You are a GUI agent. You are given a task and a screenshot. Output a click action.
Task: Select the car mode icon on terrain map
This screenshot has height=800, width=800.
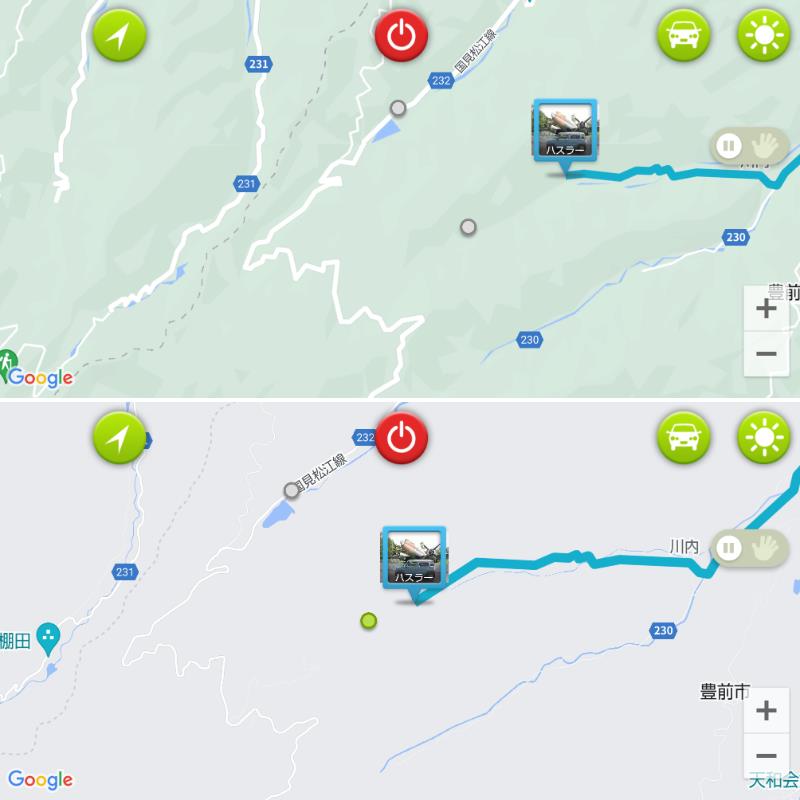click(683, 35)
